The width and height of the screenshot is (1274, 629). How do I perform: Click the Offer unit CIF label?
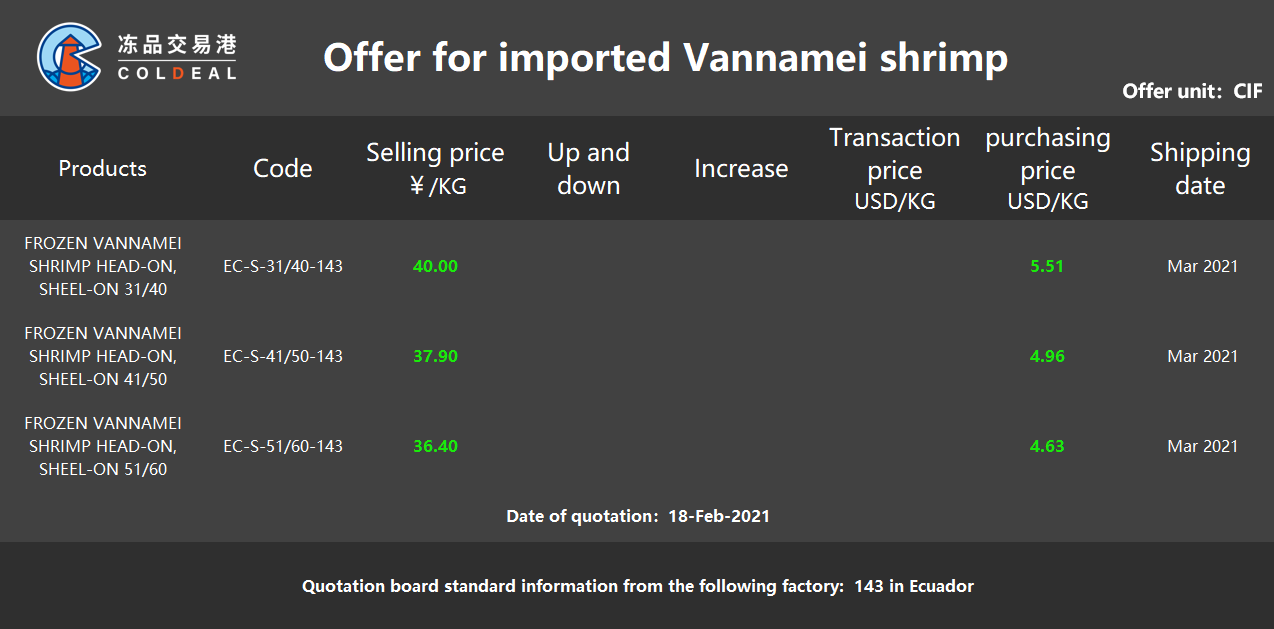[1193, 91]
